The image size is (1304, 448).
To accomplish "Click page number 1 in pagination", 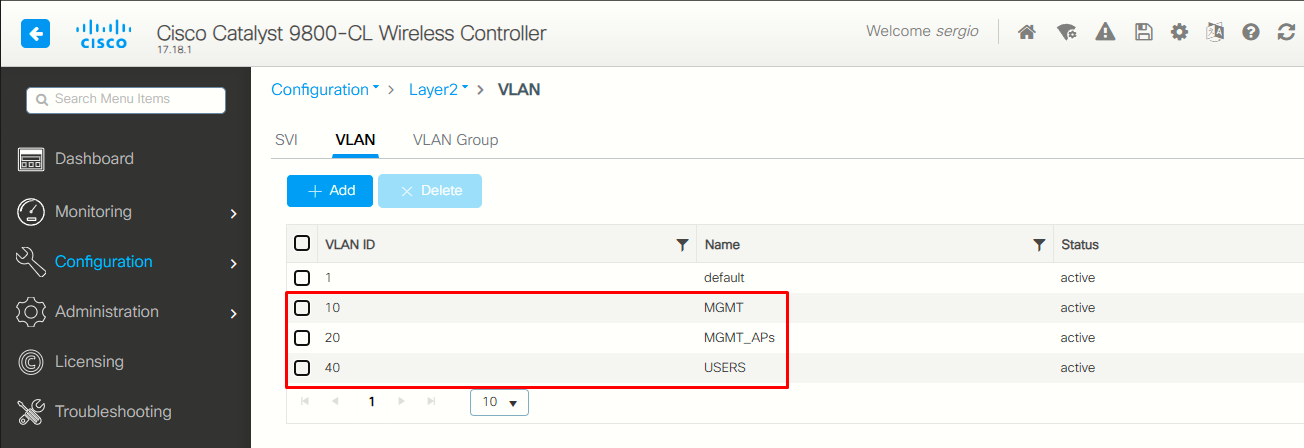I will [371, 401].
